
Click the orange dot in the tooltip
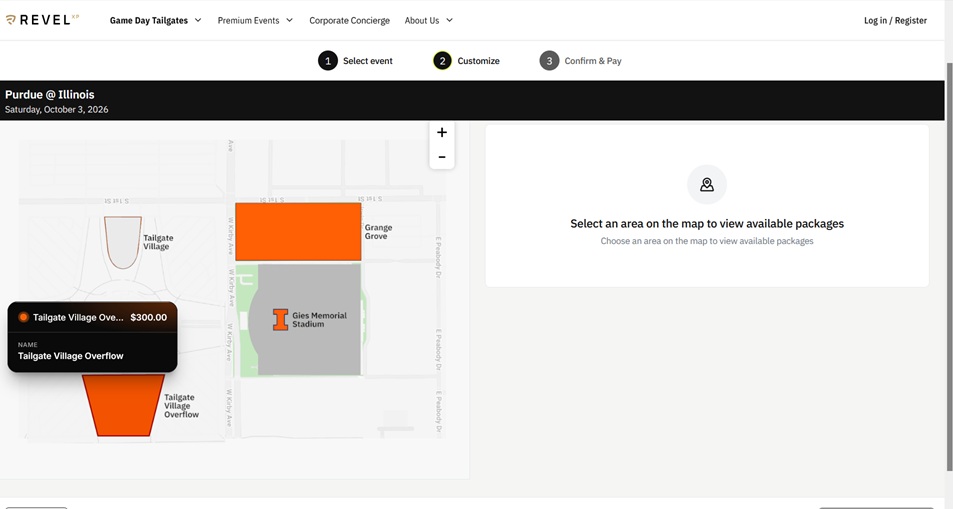24,317
